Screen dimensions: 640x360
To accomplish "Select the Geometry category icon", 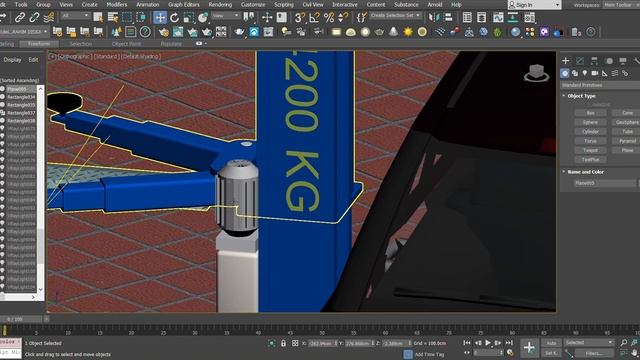I will point(565,73).
